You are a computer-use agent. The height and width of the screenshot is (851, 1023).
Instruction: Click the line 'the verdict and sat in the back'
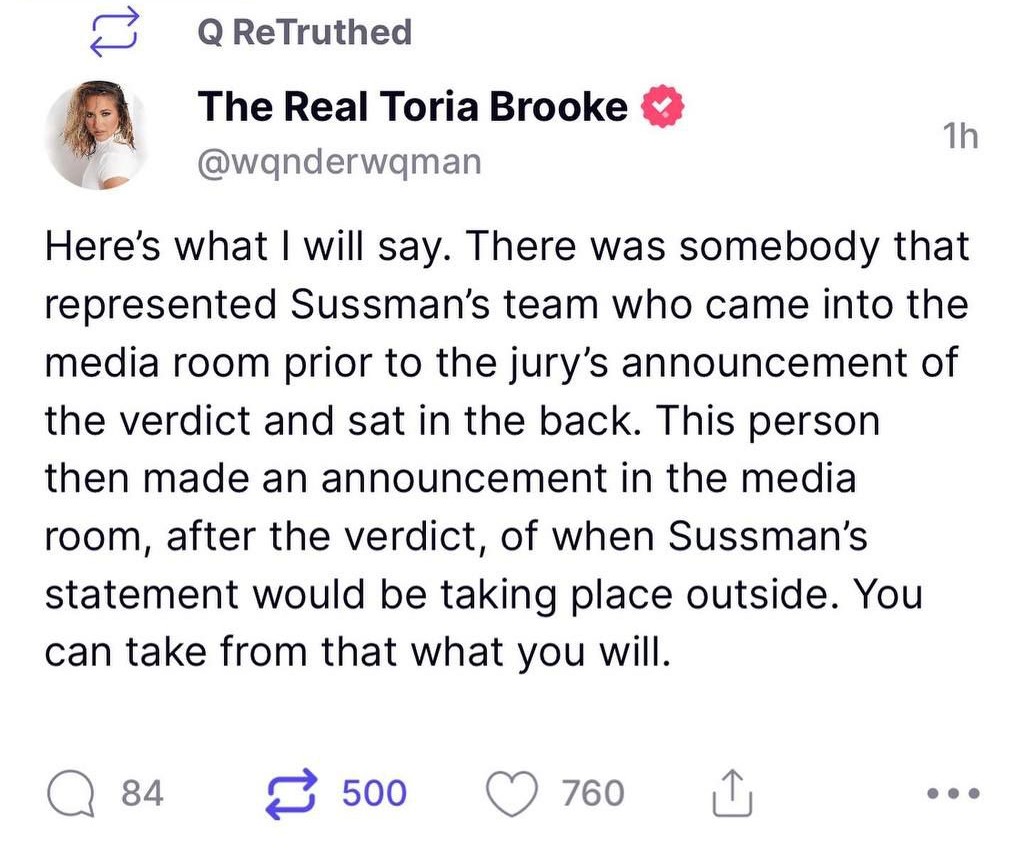(x=339, y=420)
